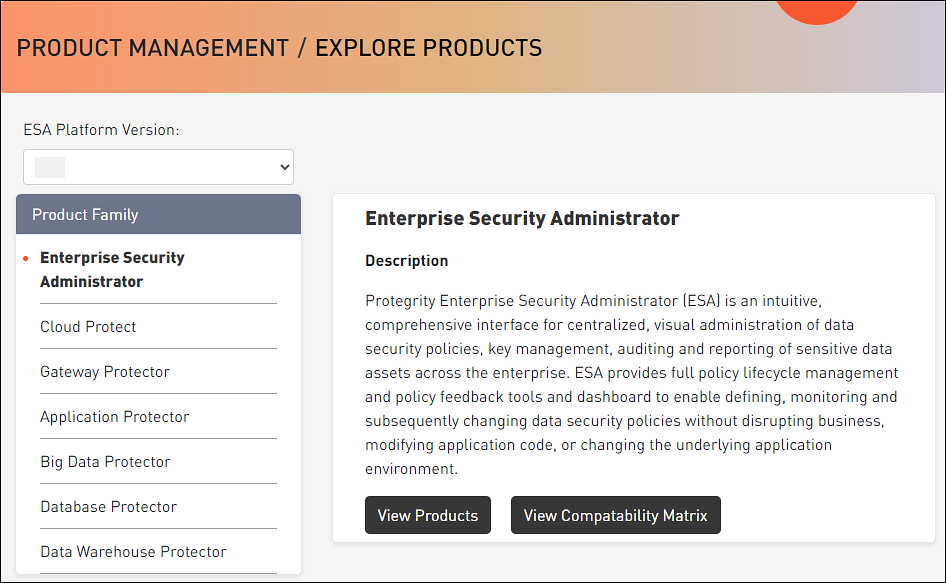Select Big Data Protector
The image size is (946, 583).
point(105,461)
